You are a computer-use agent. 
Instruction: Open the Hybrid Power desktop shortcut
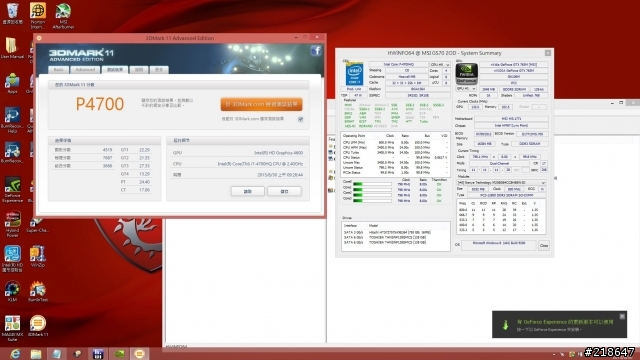point(12,224)
